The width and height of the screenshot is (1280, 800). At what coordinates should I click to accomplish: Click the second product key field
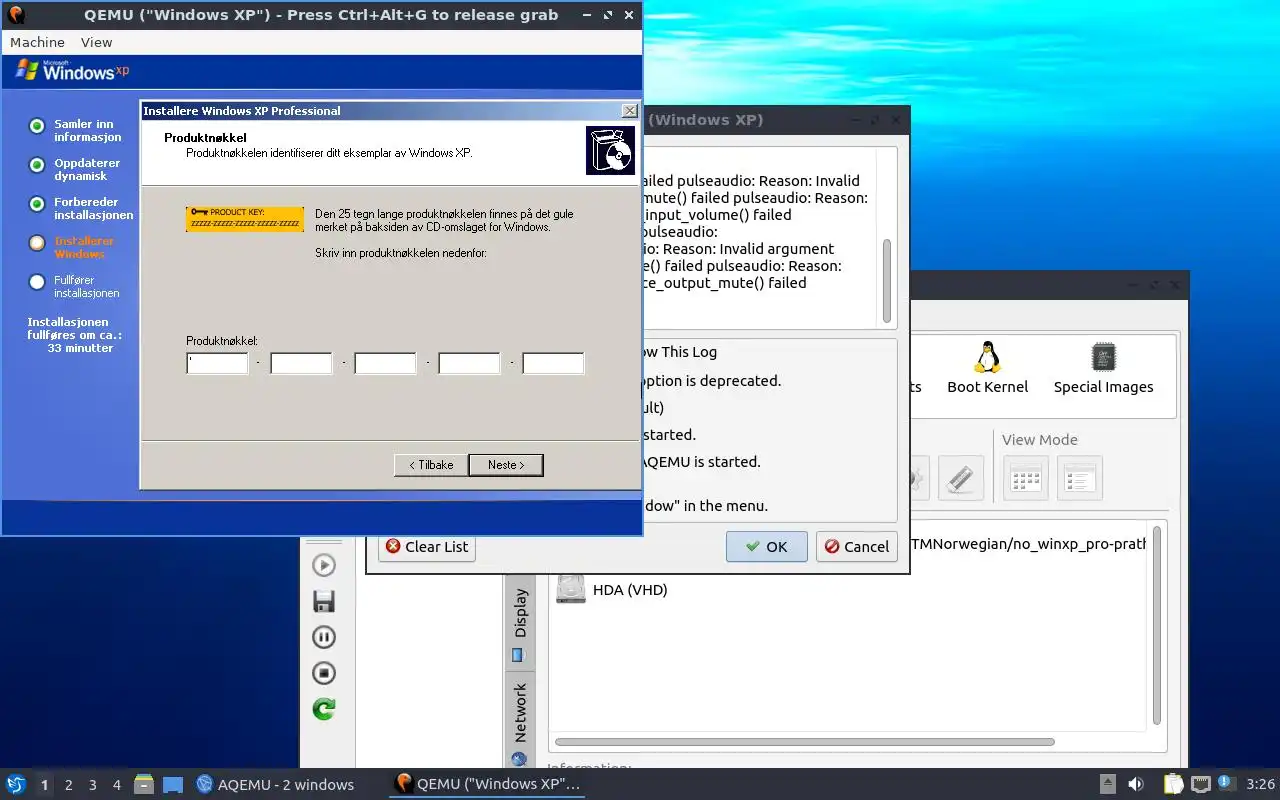pyautogui.click(x=301, y=363)
